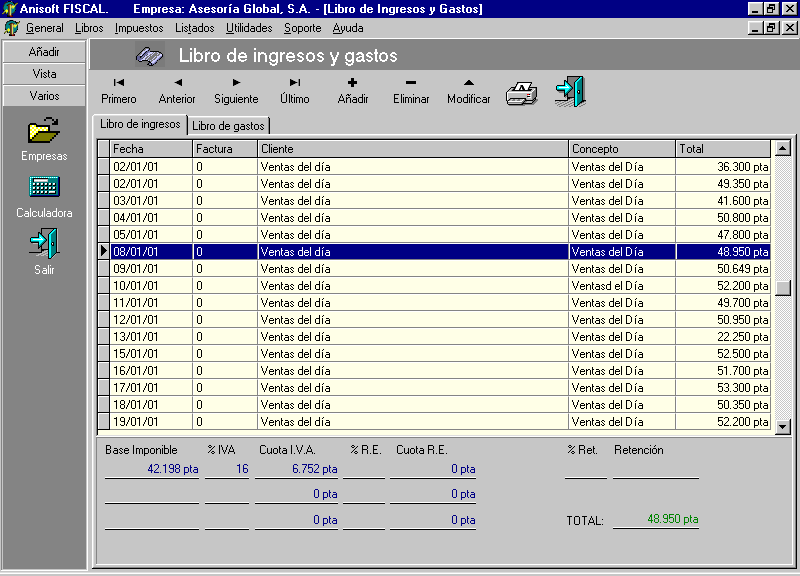The height and width of the screenshot is (576, 800).
Task: Click the row selector for 08/01/01
Action: (x=104, y=252)
